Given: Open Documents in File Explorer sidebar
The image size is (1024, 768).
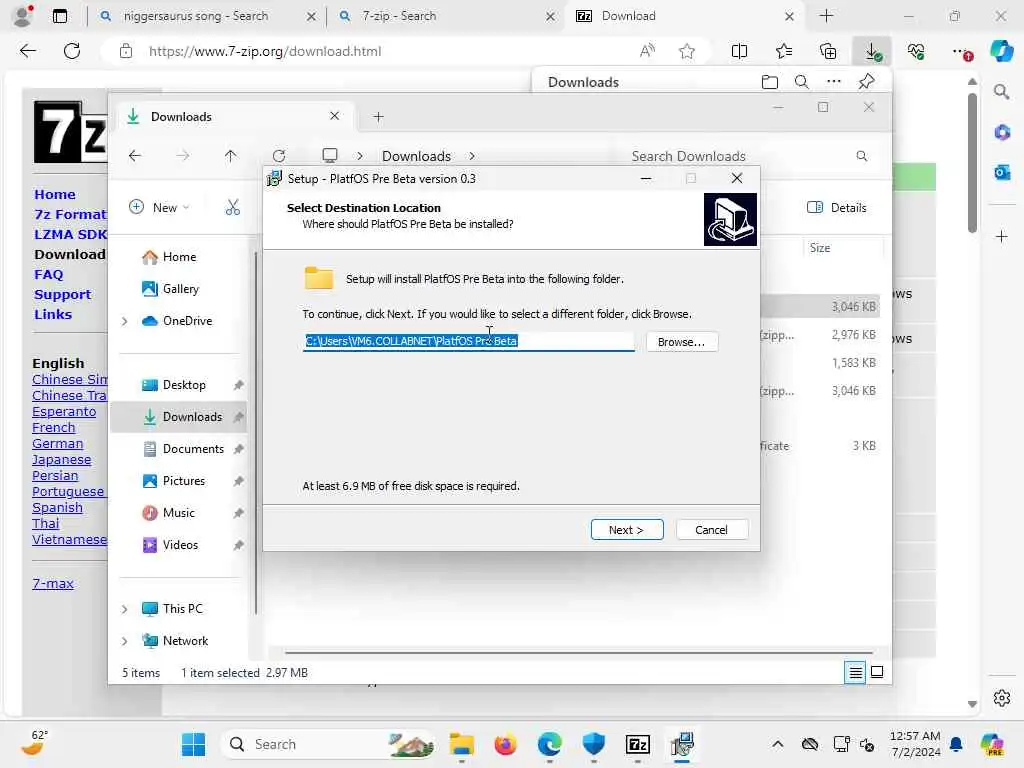Looking at the screenshot, I should 193,449.
